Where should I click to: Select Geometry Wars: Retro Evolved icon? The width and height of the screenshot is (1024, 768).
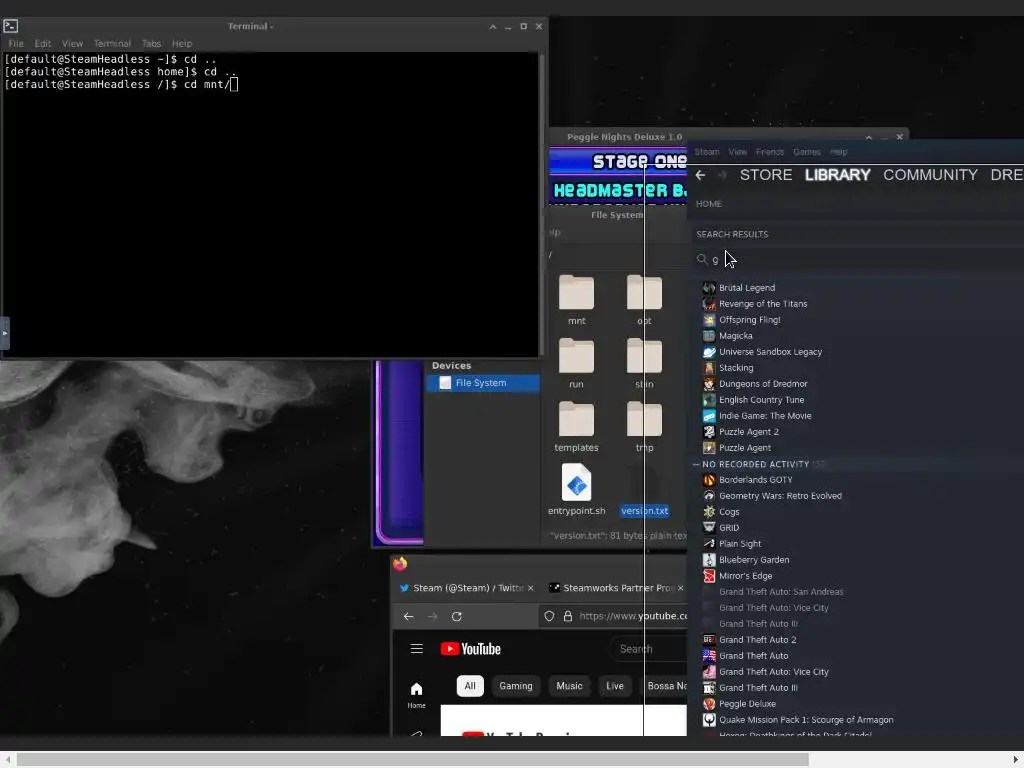(x=709, y=496)
